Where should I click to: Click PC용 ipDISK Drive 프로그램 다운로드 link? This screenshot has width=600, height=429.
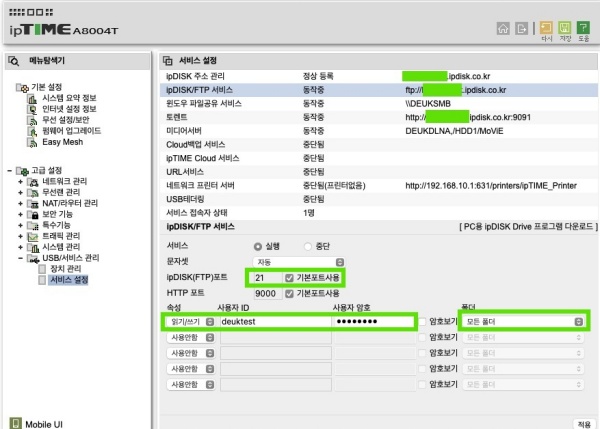(524, 227)
